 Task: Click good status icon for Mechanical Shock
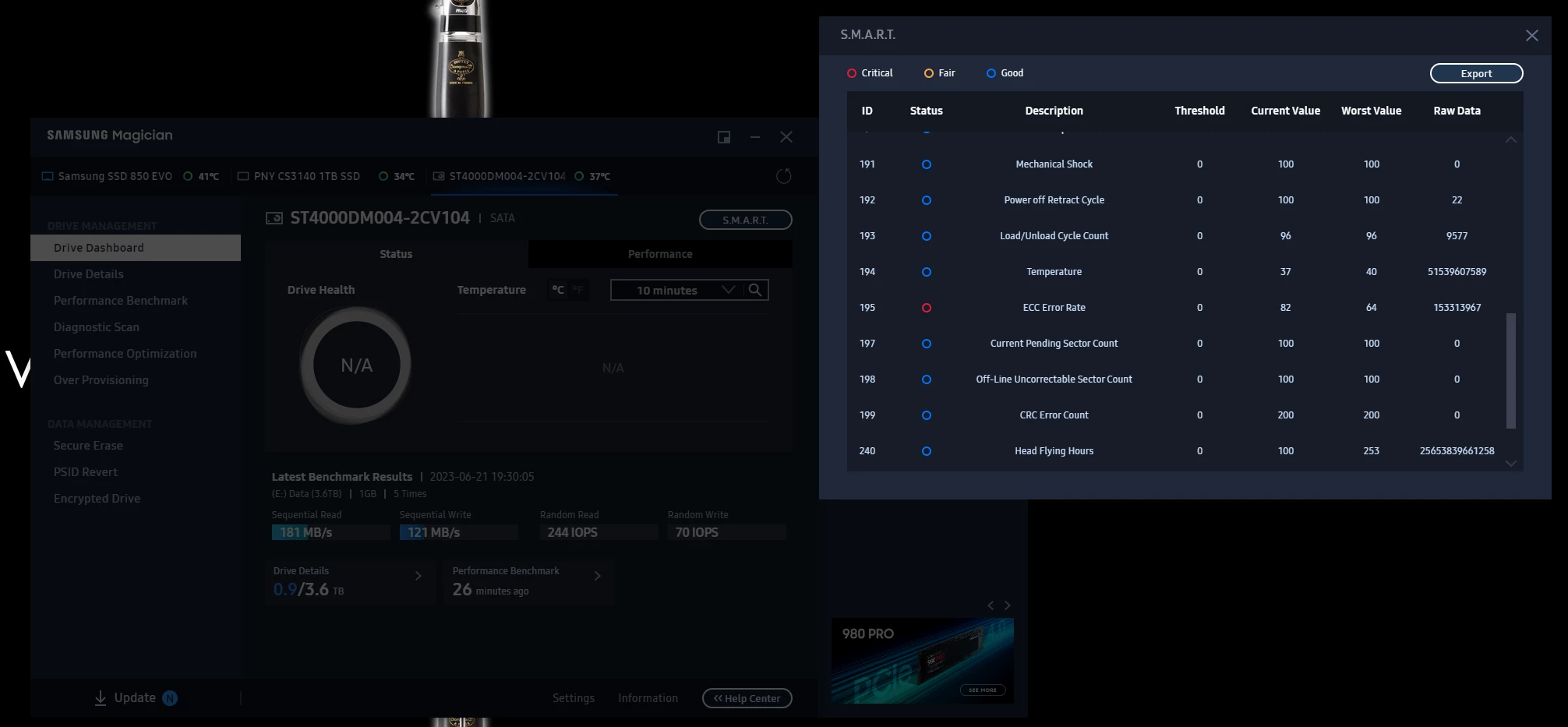pyautogui.click(x=926, y=164)
